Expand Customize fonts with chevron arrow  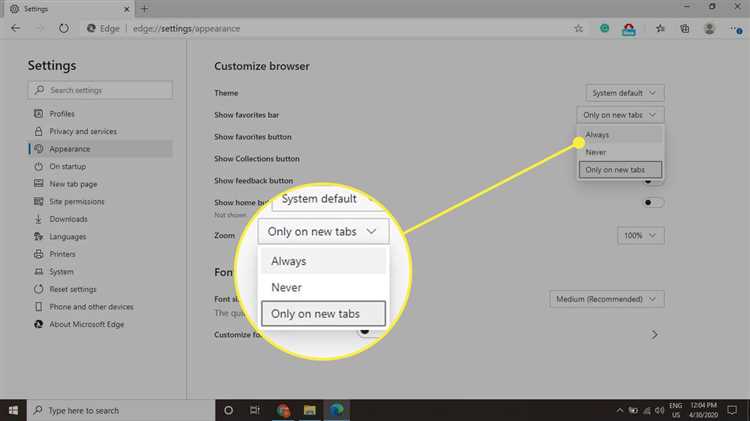655,334
